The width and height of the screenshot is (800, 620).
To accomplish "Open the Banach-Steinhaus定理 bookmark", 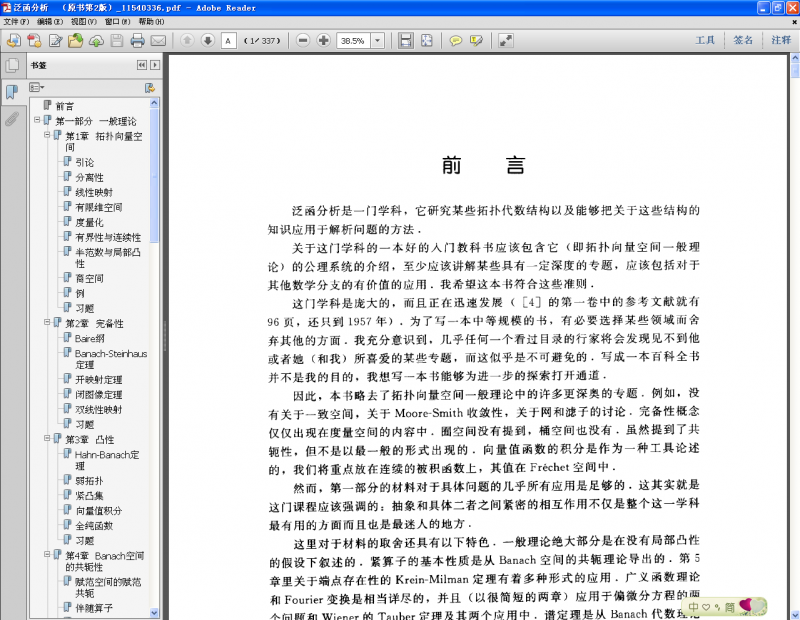I will pyautogui.click(x=111, y=359).
